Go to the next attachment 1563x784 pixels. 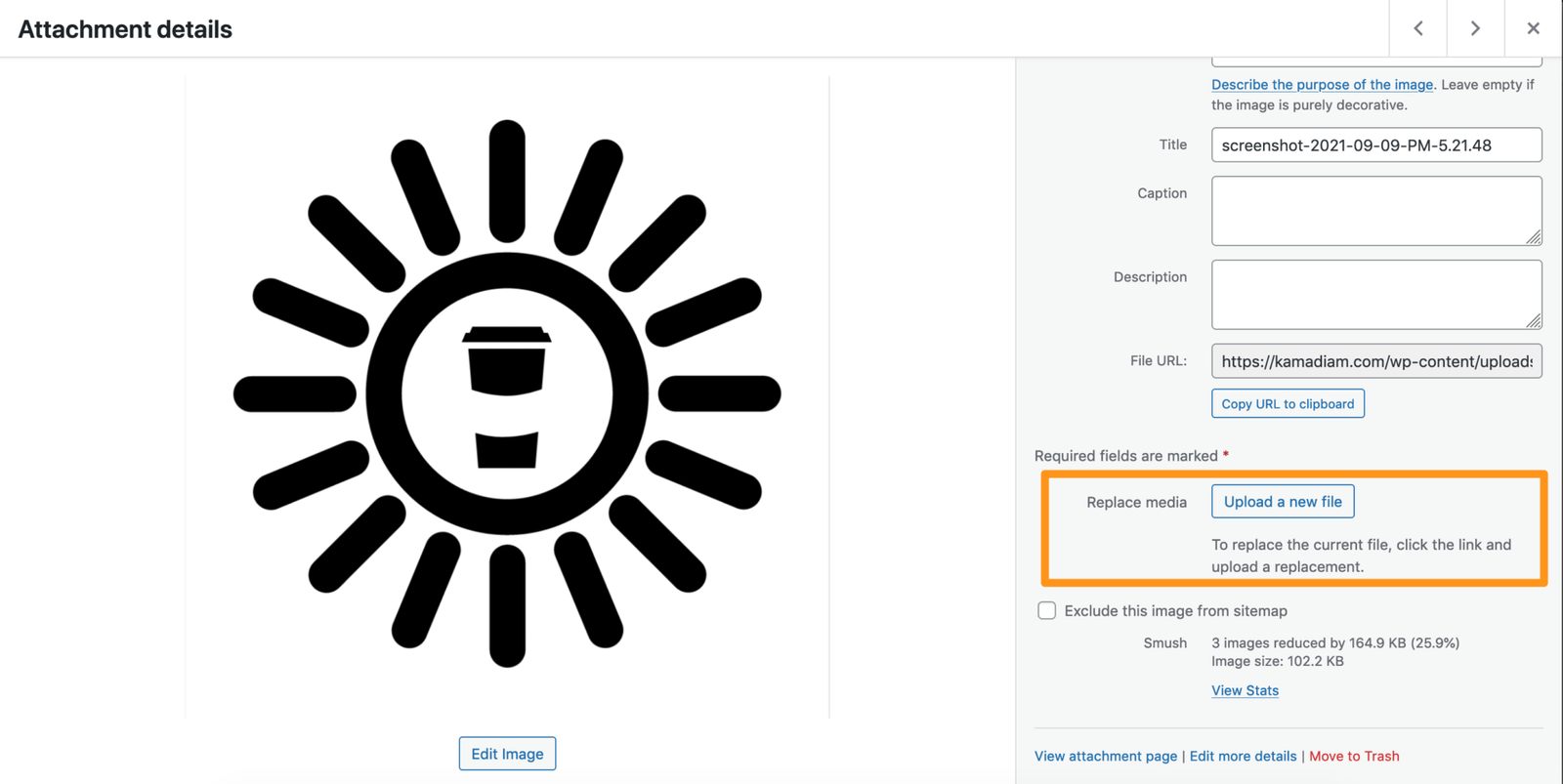click(x=1474, y=28)
